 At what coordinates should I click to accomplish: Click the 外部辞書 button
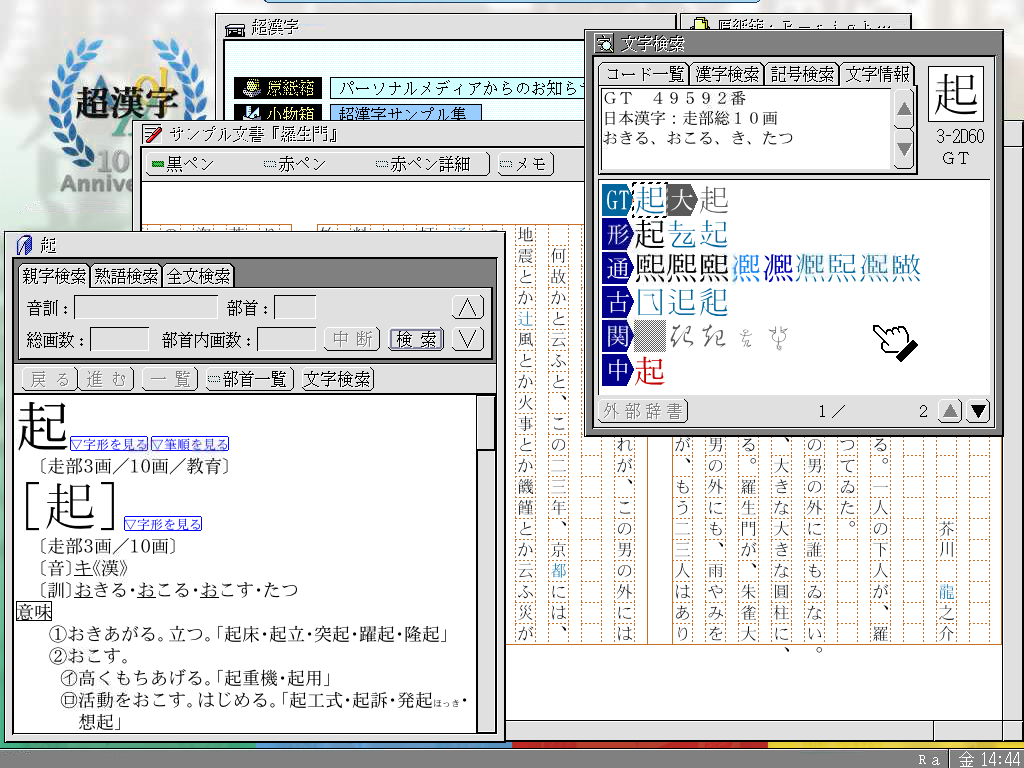tap(644, 410)
